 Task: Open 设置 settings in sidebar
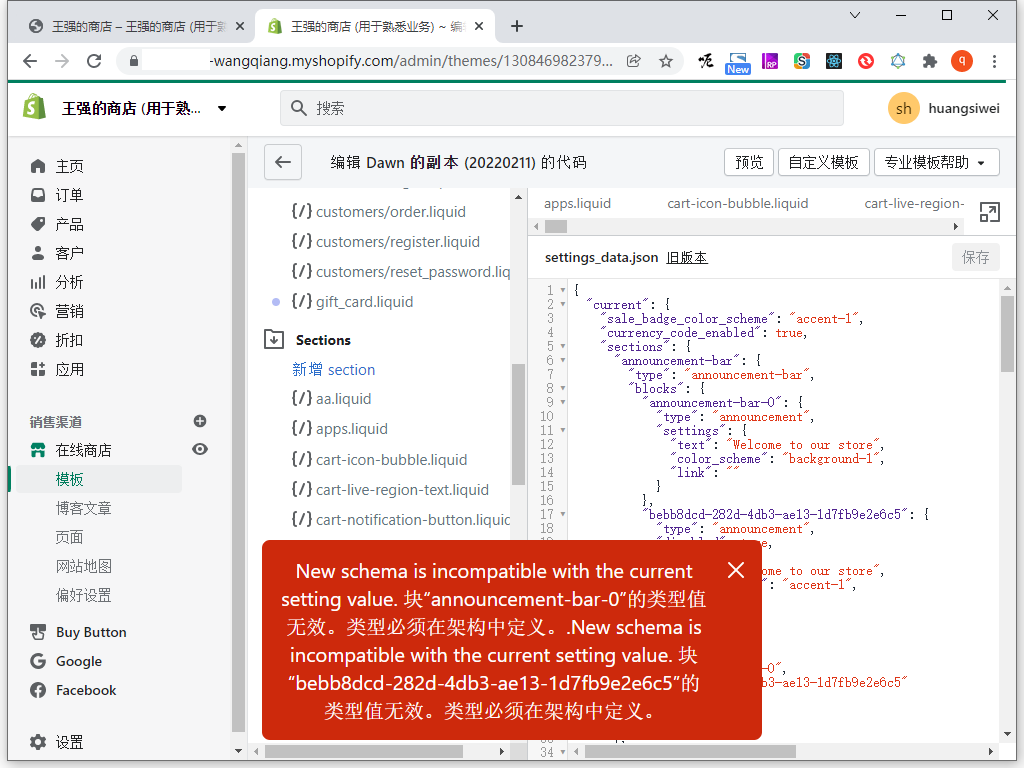click(x=69, y=742)
